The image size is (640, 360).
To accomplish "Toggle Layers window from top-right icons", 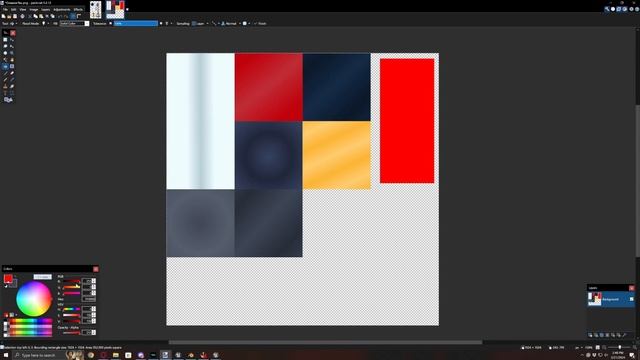I will [x=619, y=9].
